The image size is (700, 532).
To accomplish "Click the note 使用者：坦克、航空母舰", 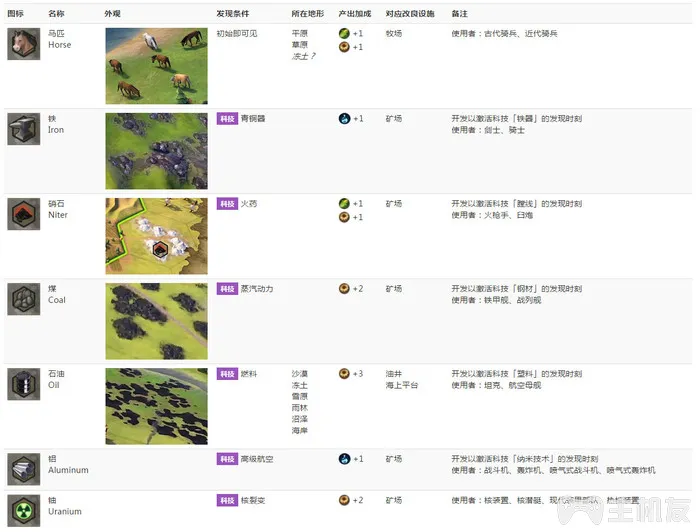I will (496, 385).
